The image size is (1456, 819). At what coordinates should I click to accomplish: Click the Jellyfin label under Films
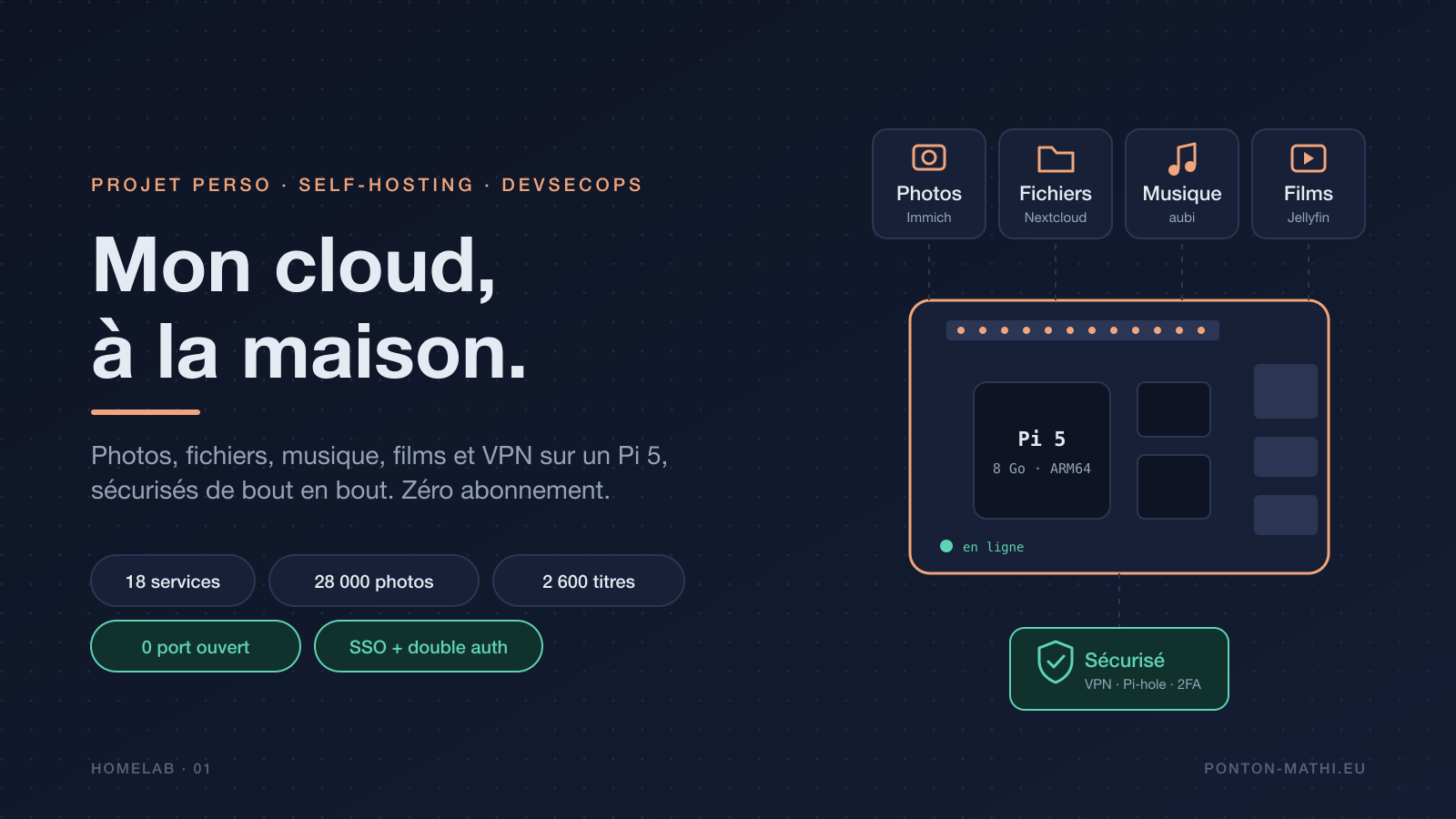tap(1309, 217)
